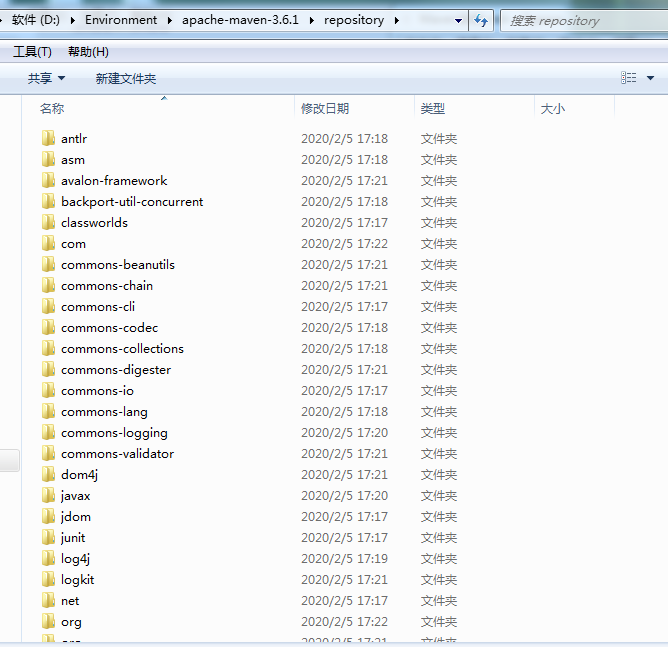Expand address bar history dropdown
The height and width of the screenshot is (647, 668).
tap(458, 20)
